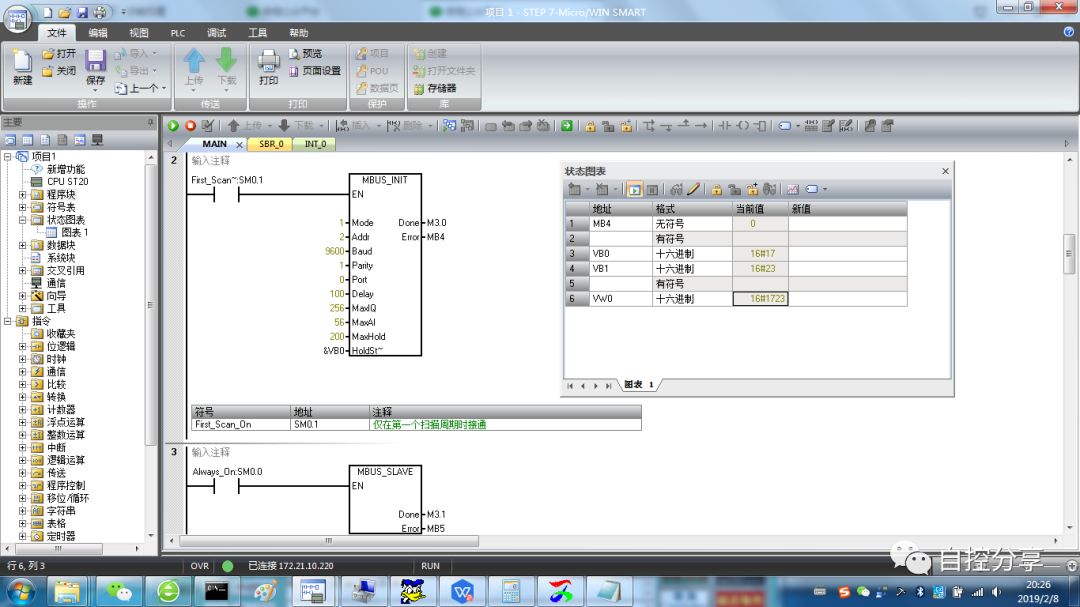Click the Upload blue arrow icon
Screen dimensions: 1080x607
pos(194,68)
